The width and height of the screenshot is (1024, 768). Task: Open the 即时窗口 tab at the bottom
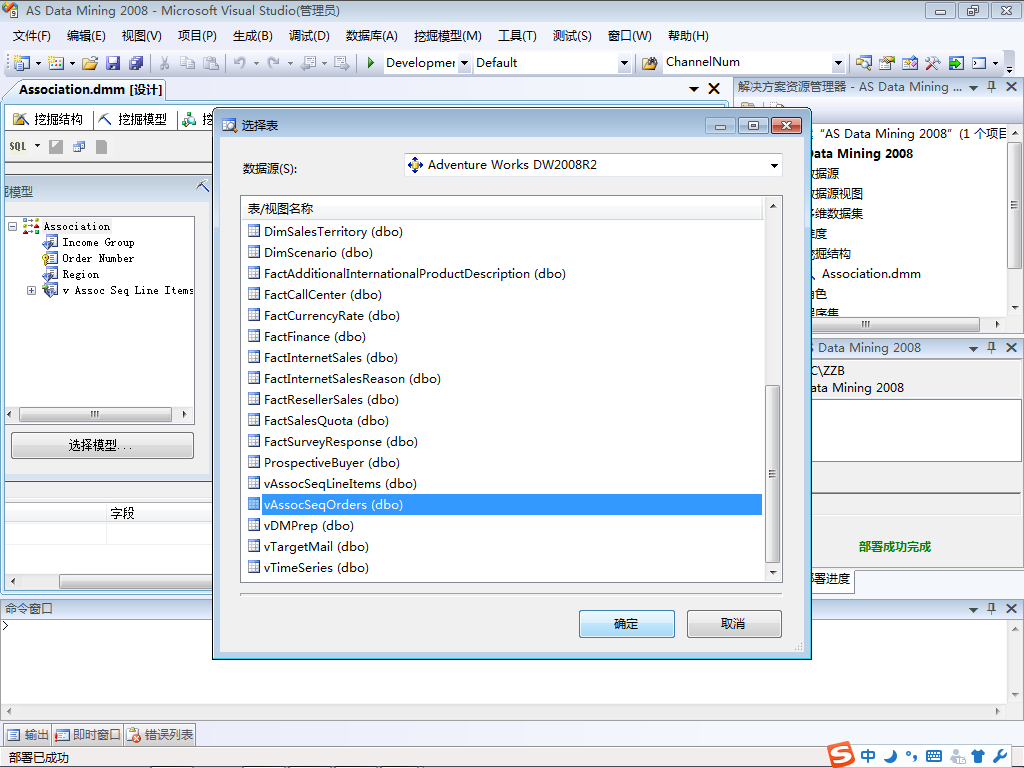coord(88,735)
